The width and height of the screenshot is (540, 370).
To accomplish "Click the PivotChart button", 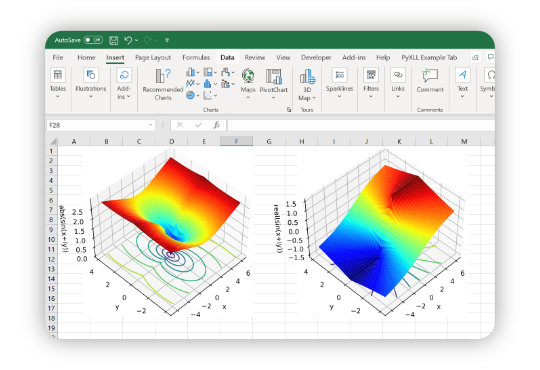I will click(x=273, y=84).
